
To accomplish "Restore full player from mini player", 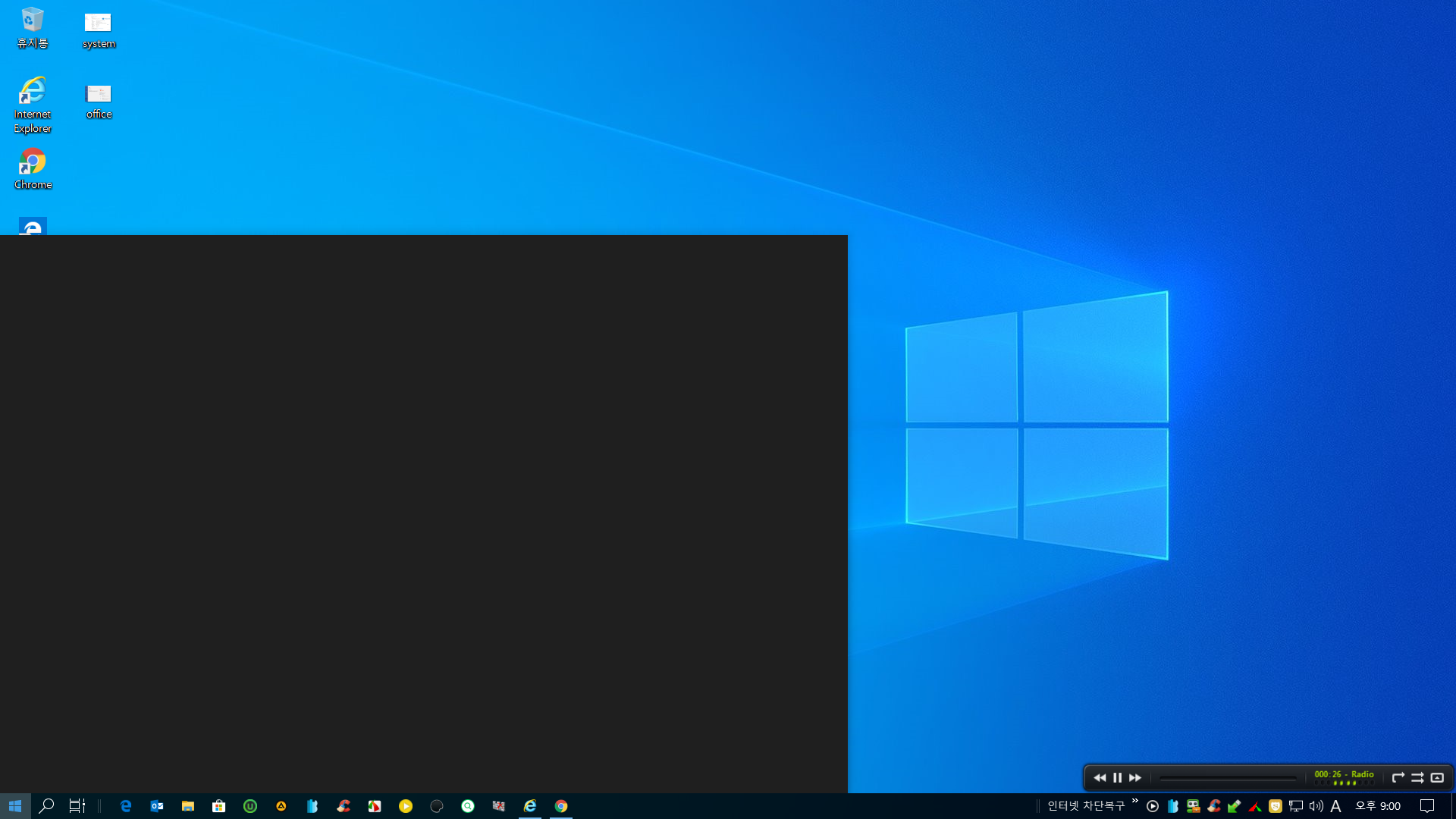I will click(x=1437, y=778).
